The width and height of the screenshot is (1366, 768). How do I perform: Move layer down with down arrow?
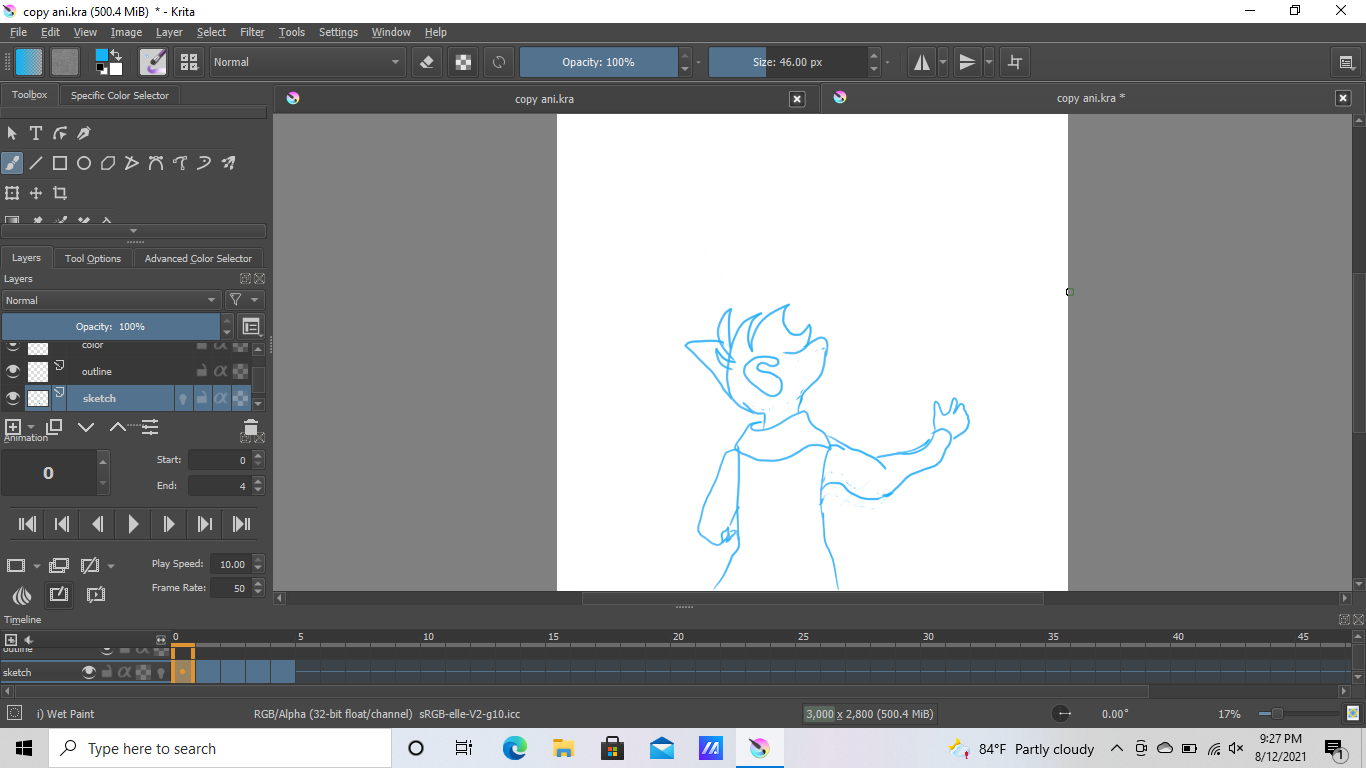pyautogui.click(x=86, y=427)
